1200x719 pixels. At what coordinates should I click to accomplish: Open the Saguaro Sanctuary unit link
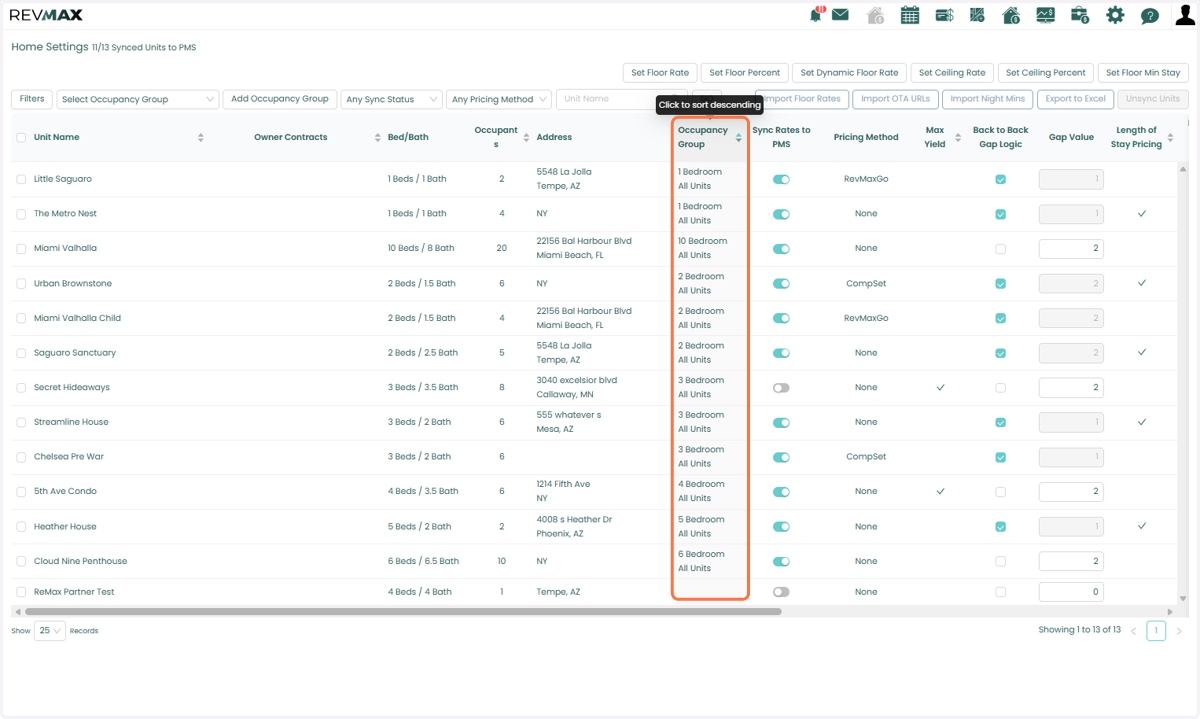pyautogui.click(x=75, y=353)
